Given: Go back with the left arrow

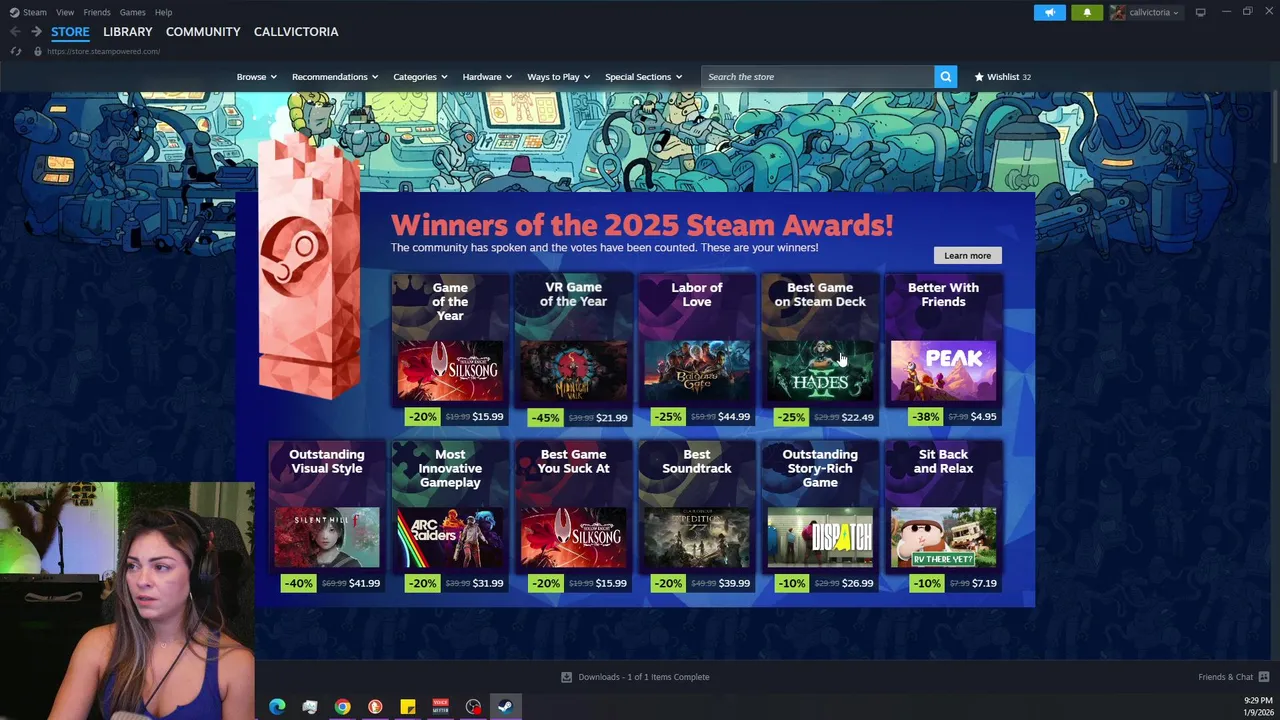Looking at the screenshot, I should click(15, 32).
